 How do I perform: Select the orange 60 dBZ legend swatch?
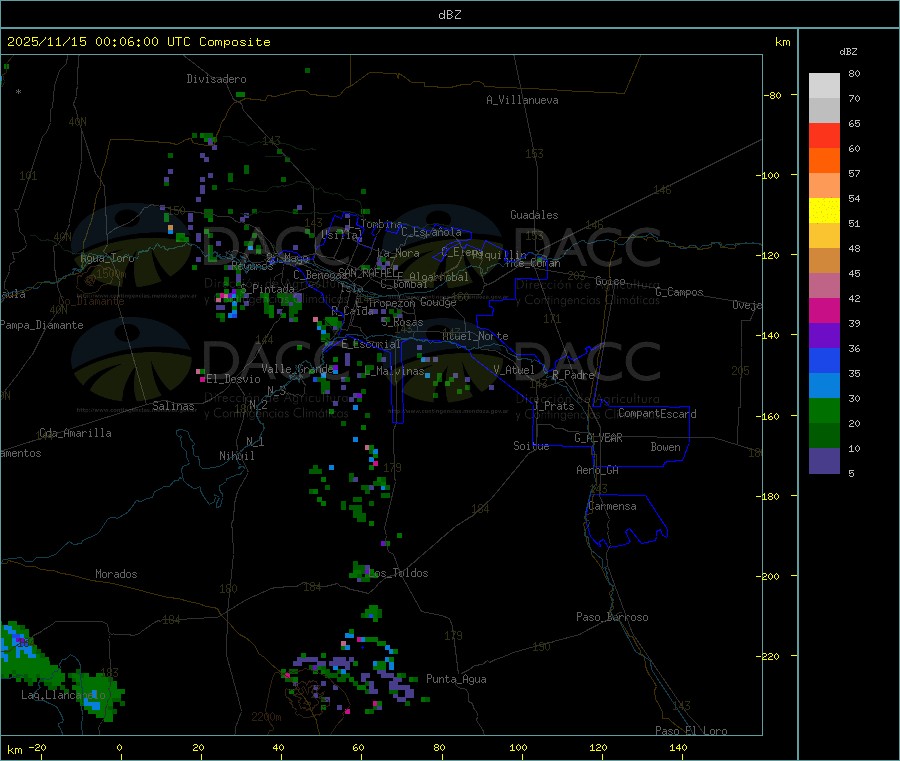point(824,161)
